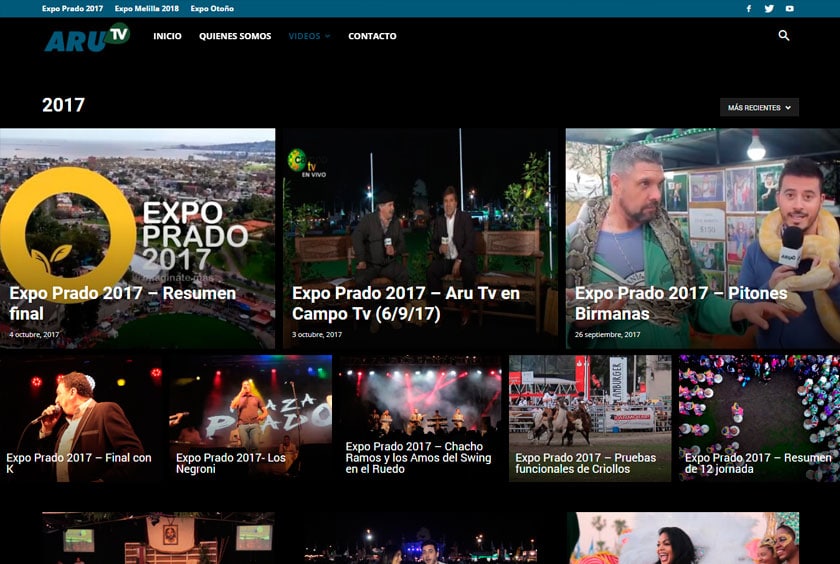840x564 pixels.
Task: Open the night reporter thumbnail in bottom row
Action: click(x=421, y=538)
